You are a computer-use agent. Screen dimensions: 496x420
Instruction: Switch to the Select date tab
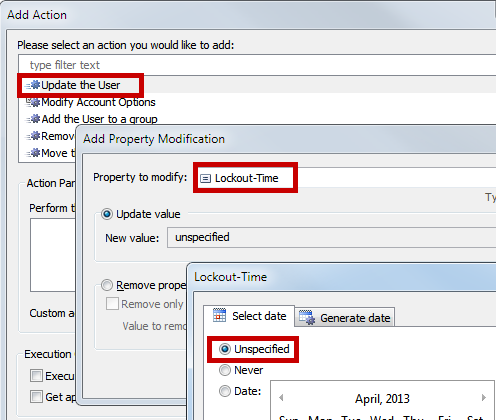click(x=249, y=316)
